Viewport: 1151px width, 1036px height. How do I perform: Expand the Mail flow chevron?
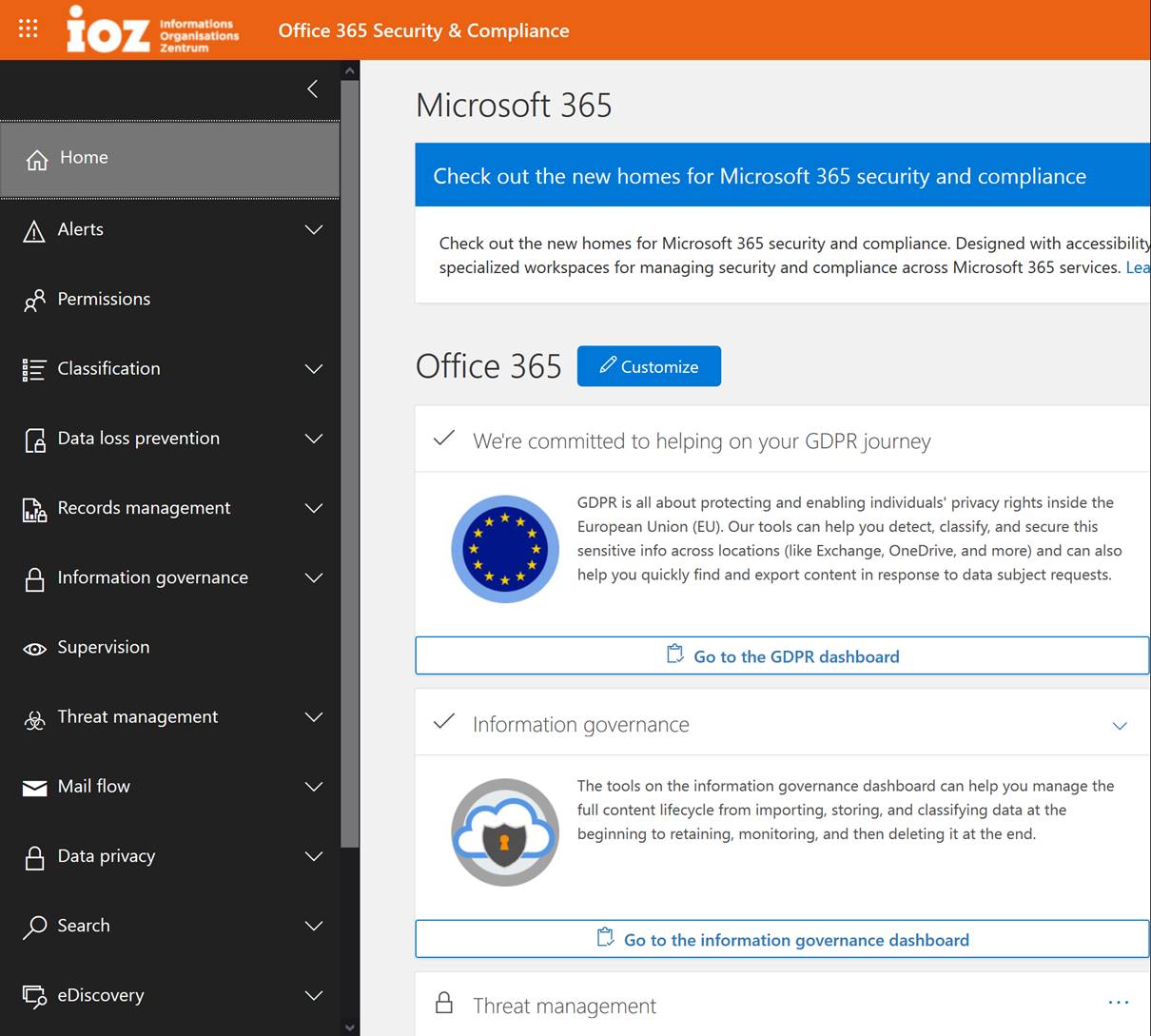[314, 786]
